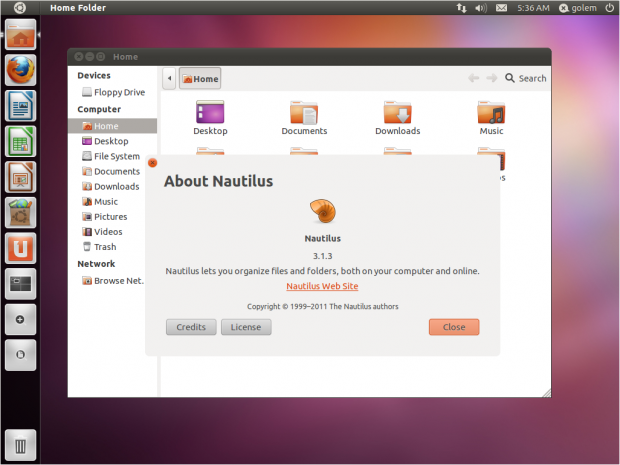Open Ubuntu Software Center launcher icon
Viewport: 620px width, 465px height.
(x=21, y=213)
